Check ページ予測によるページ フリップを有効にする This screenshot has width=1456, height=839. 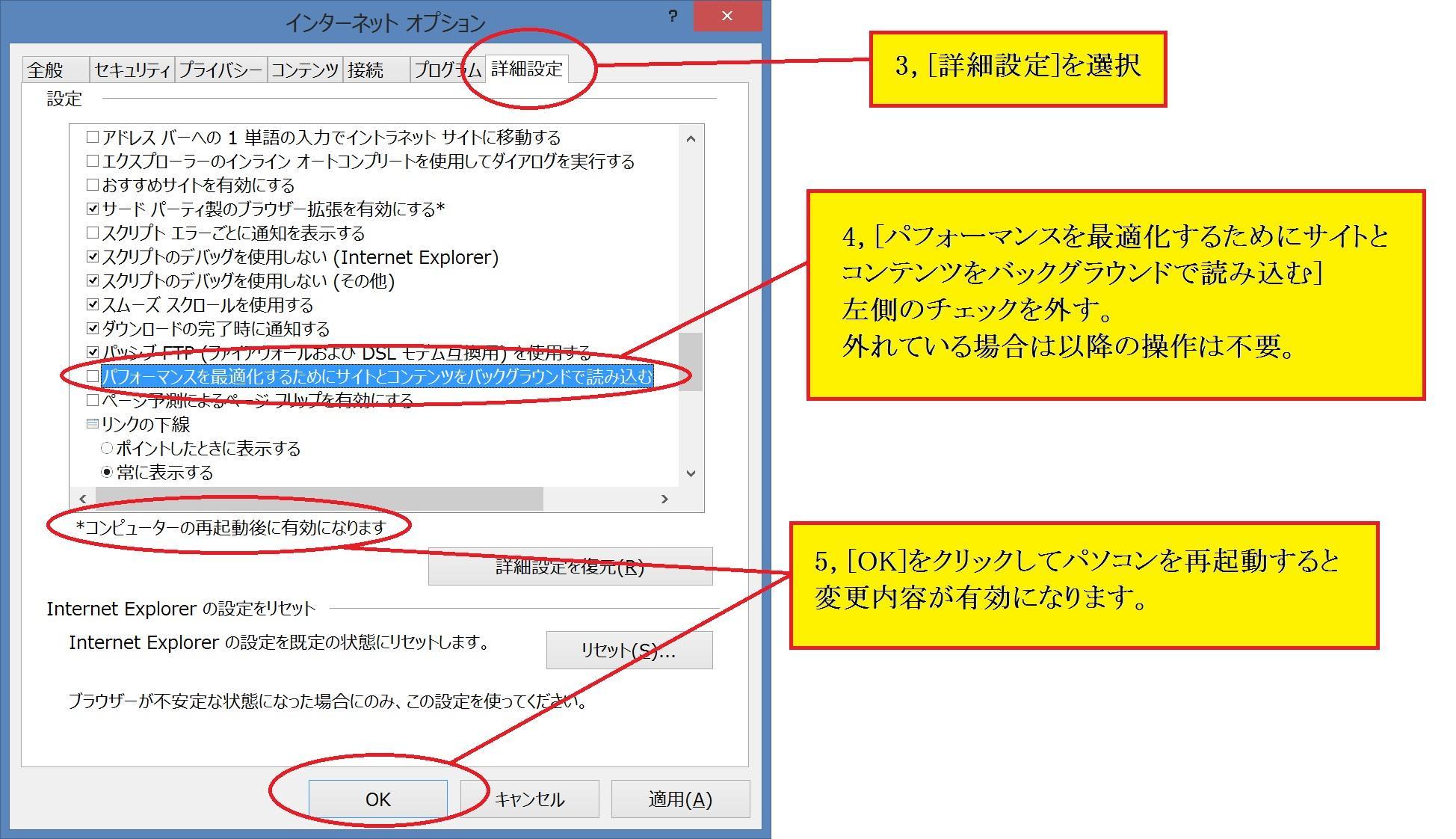pyautogui.click(x=93, y=400)
